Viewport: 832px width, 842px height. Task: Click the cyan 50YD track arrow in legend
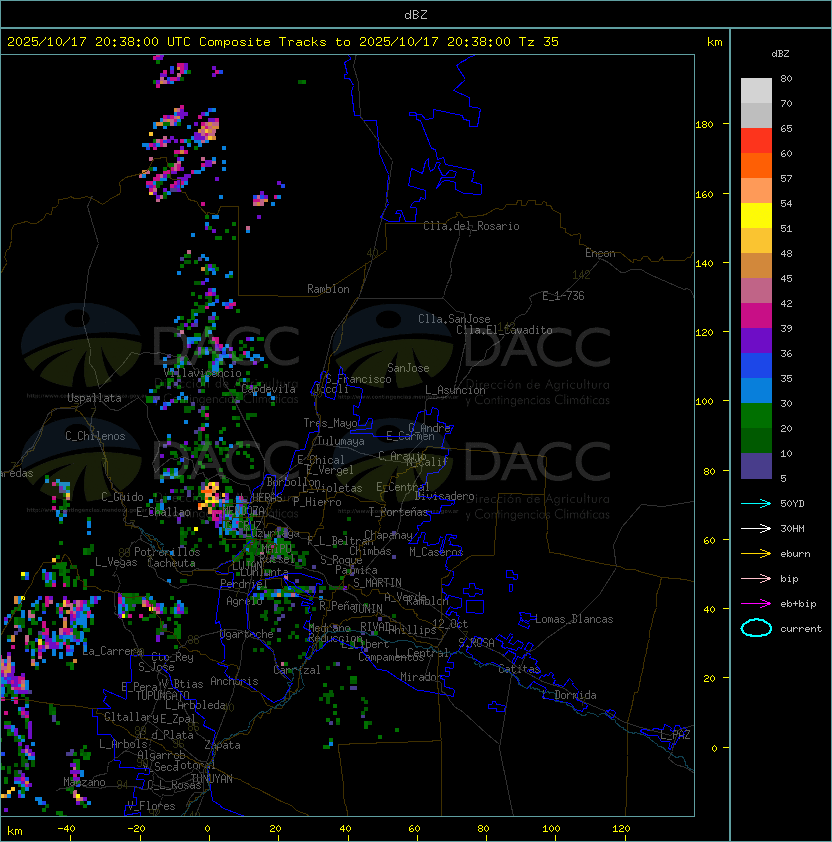pyautogui.click(x=756, y=503)
